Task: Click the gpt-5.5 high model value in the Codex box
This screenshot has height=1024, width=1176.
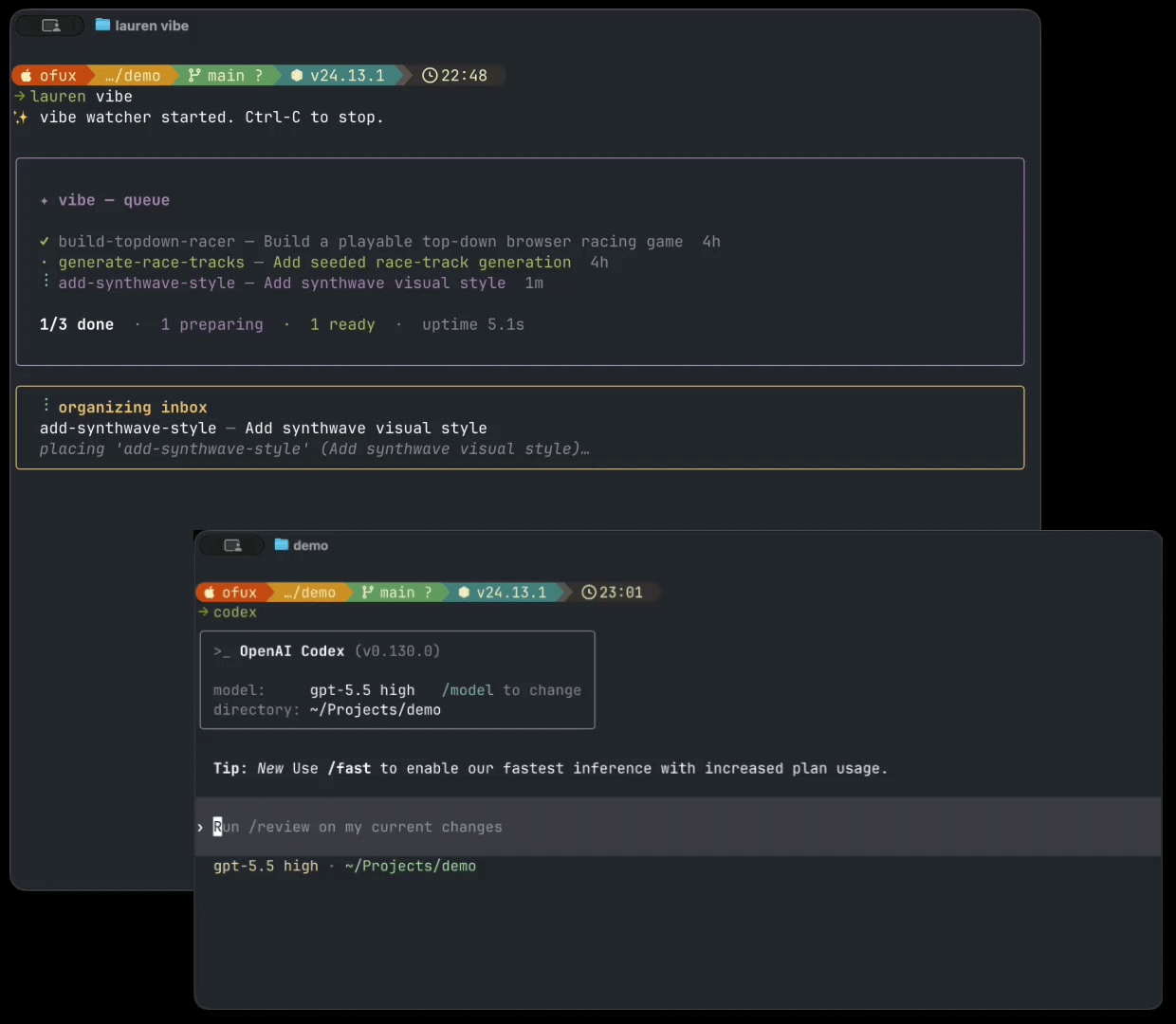Action: [362, 690]
